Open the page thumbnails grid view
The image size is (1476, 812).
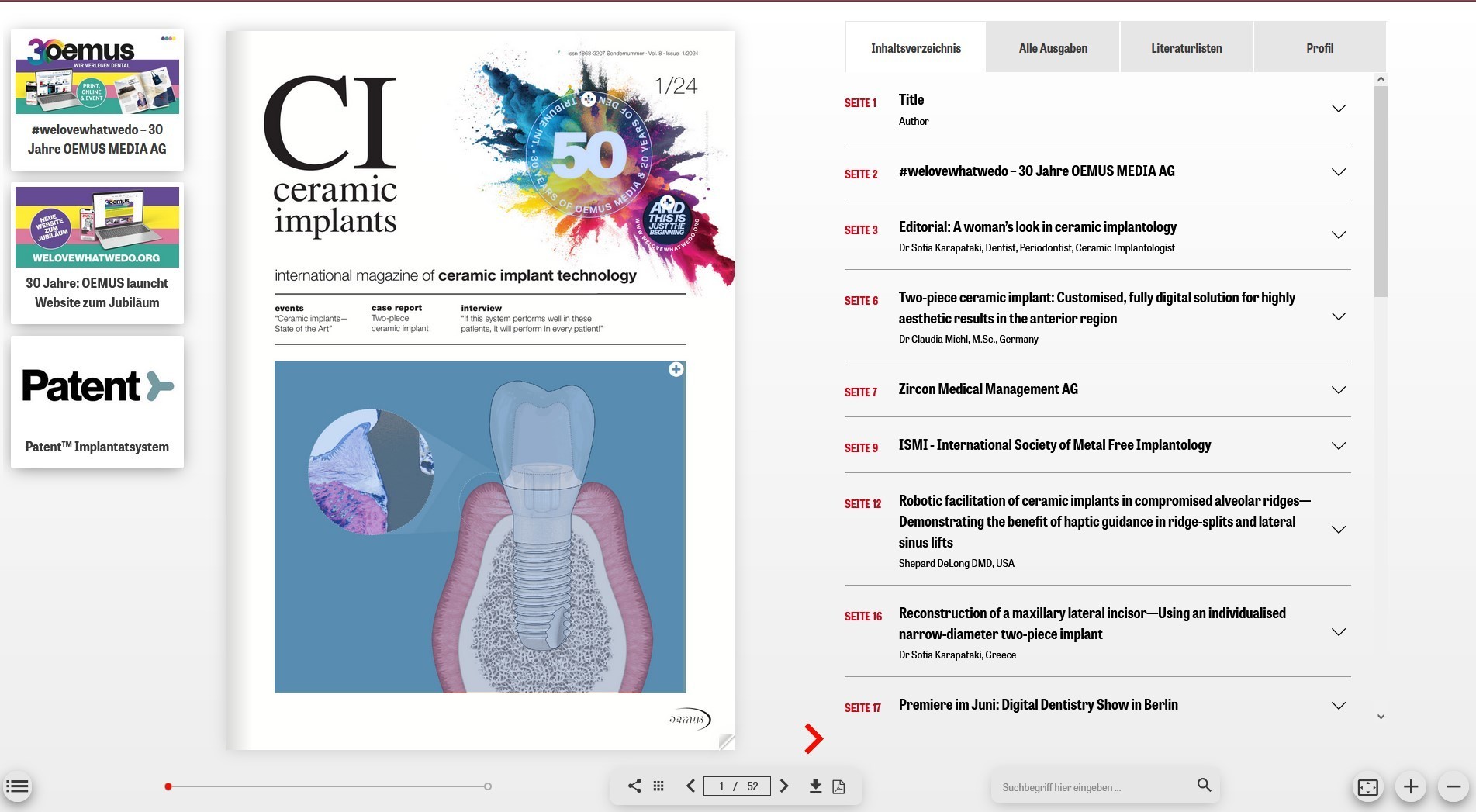click(x=658, y=786)
